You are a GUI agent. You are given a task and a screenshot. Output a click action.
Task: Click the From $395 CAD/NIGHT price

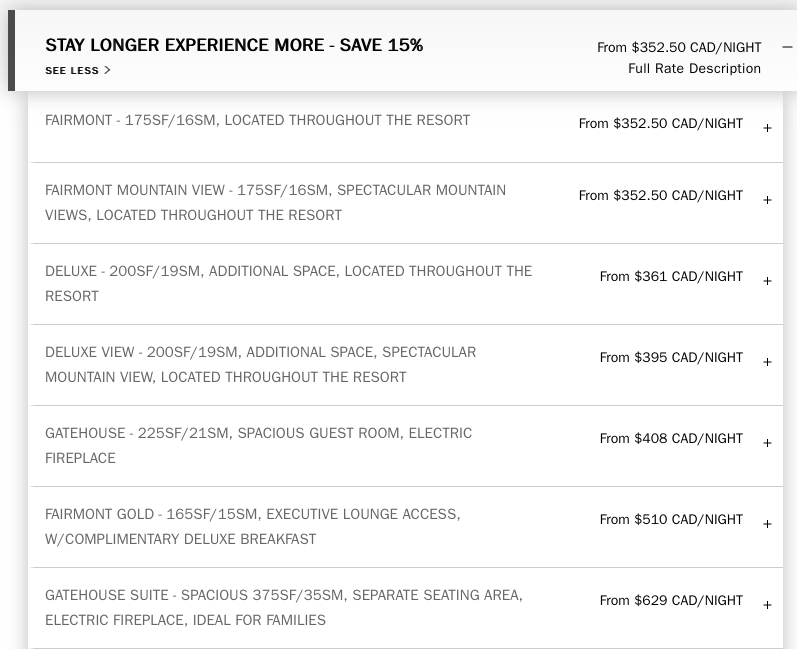click(x=671, y=357)
